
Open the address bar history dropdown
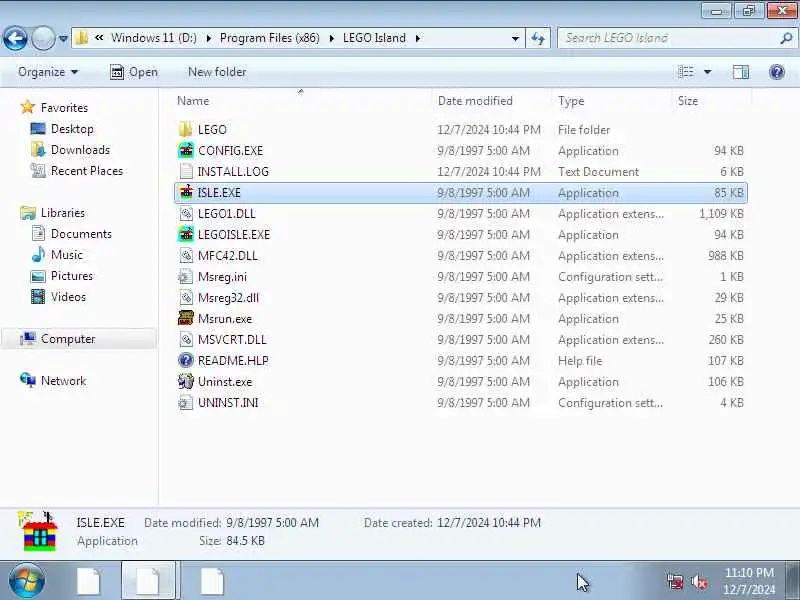(515, 38)
